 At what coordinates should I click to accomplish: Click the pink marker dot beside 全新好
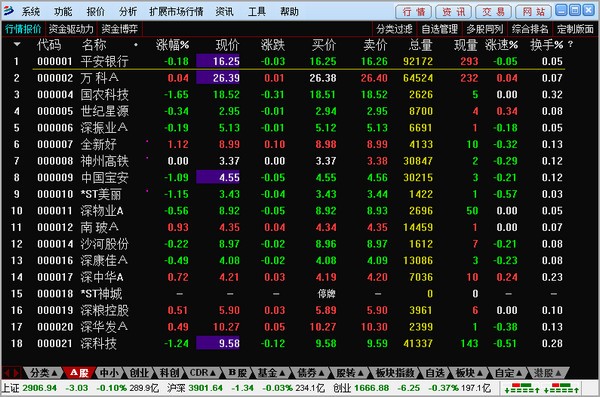tap(147, 141)
